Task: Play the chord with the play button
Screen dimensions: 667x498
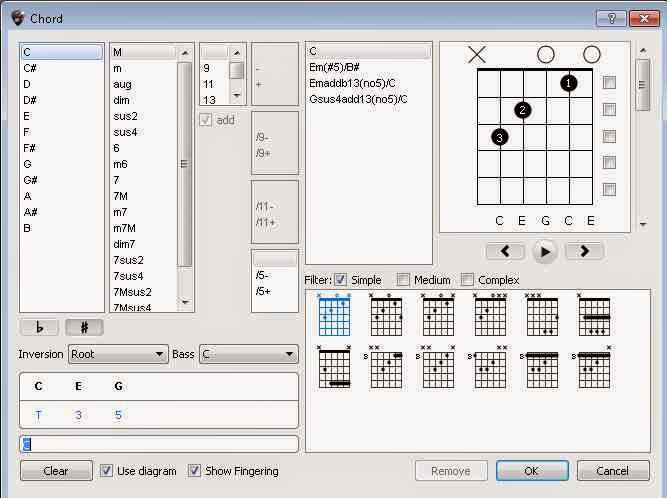Action: point(545,252)
